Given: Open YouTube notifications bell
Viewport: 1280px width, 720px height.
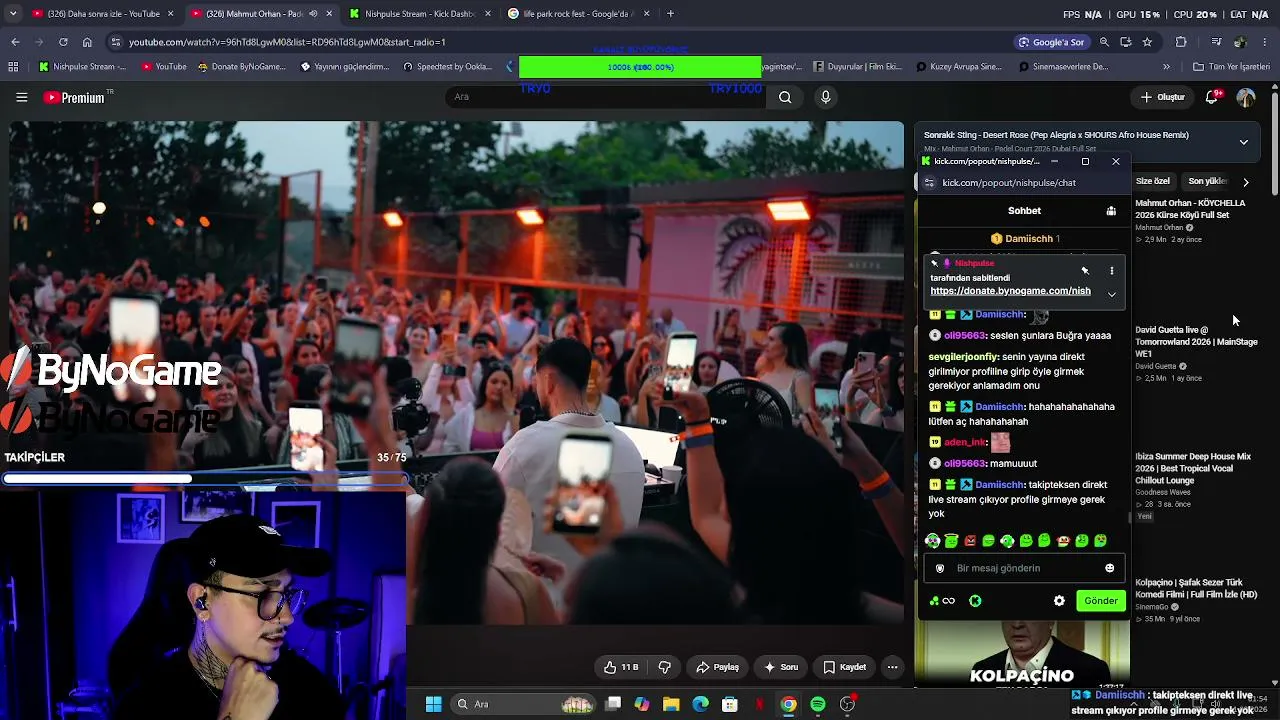Looking at the screenshot, I should (1212, 97).
